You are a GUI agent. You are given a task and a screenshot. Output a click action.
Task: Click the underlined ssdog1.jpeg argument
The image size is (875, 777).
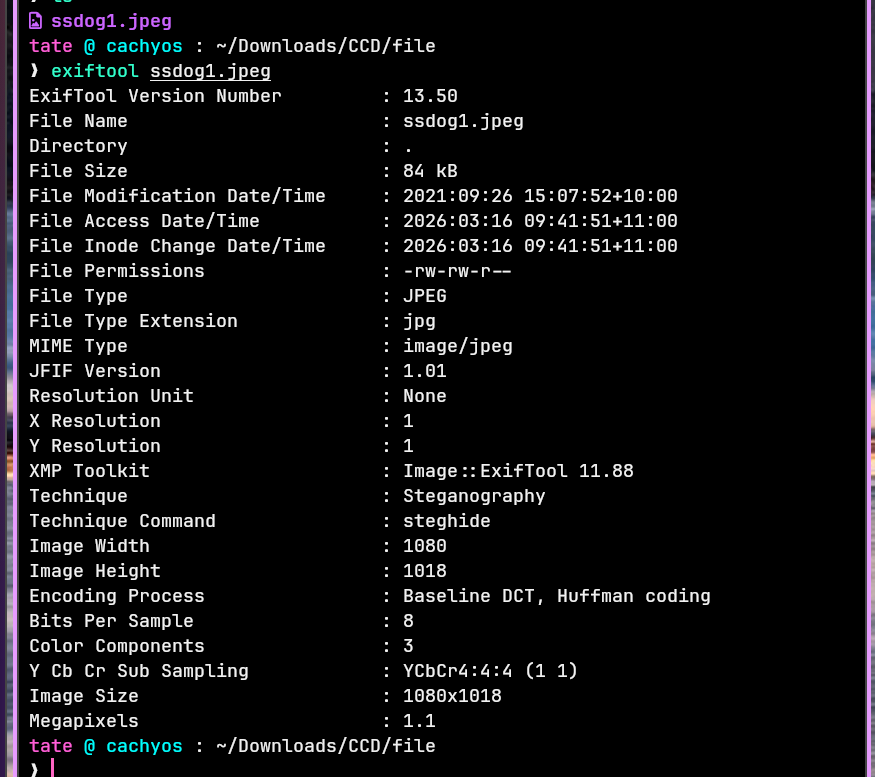coord(210,71)
